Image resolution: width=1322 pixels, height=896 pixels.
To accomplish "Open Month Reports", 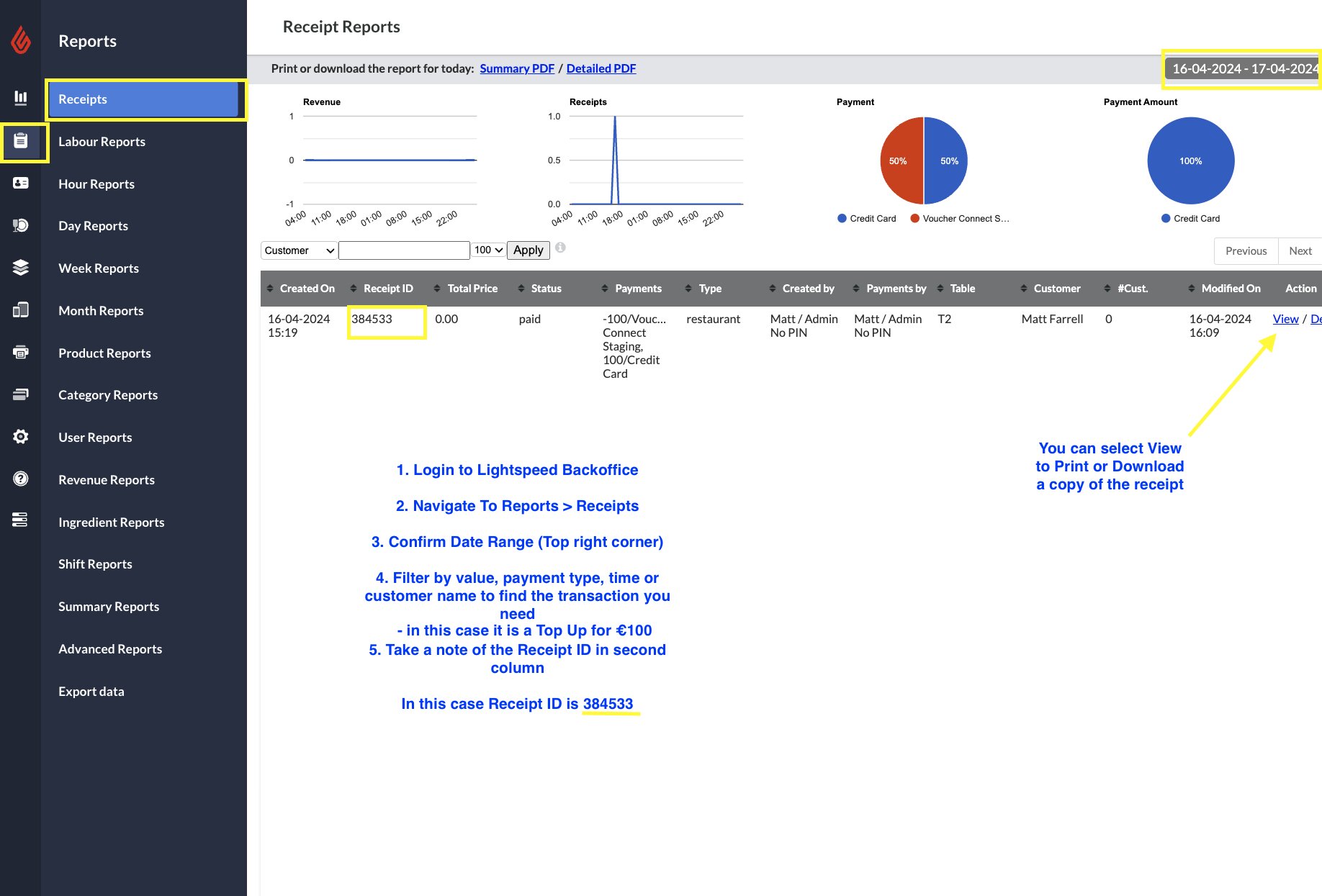I will pos(101,311).
